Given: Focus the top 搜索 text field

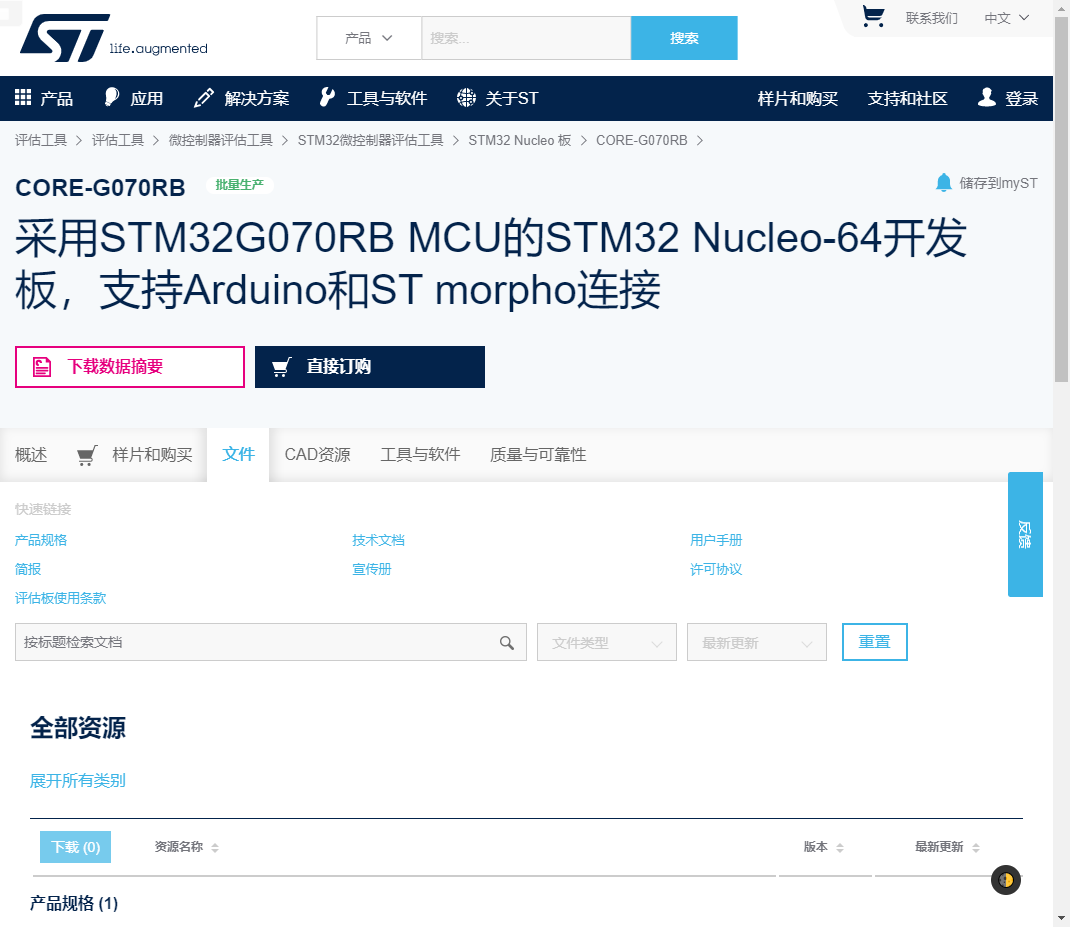Looking at the screenshot, I should (x=526, y=38).
